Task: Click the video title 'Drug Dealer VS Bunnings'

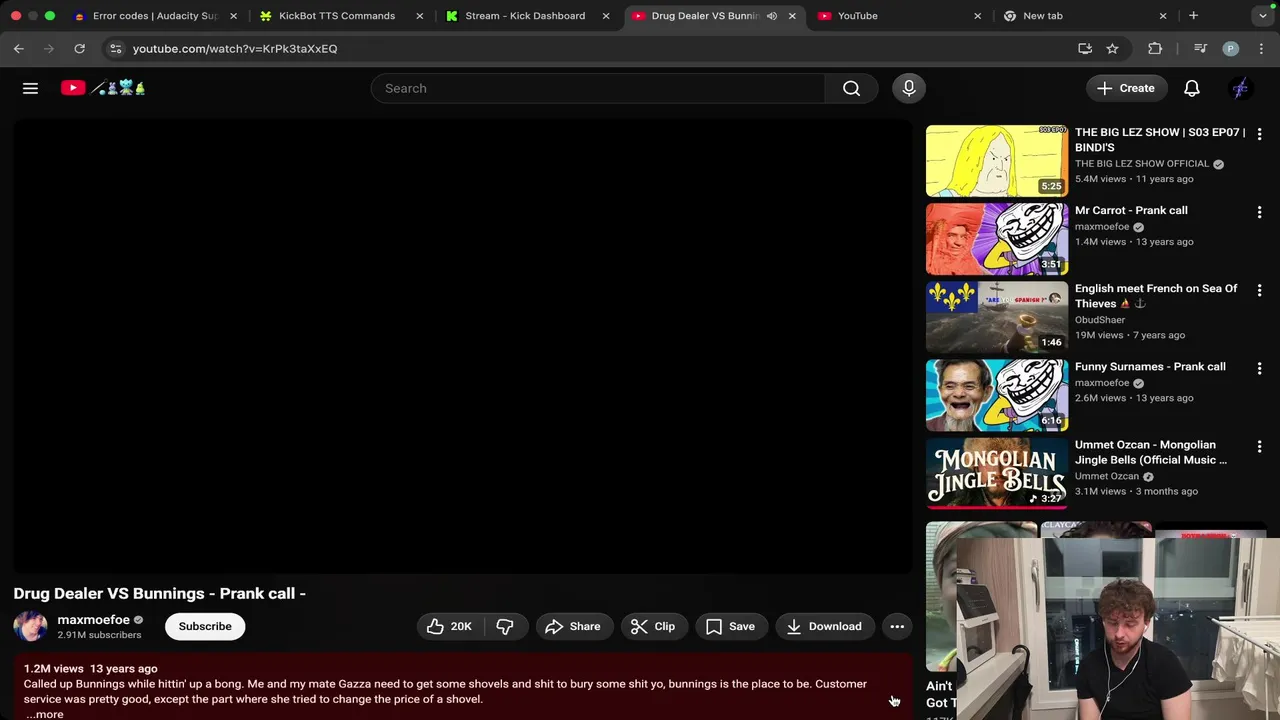Action: 160,593
